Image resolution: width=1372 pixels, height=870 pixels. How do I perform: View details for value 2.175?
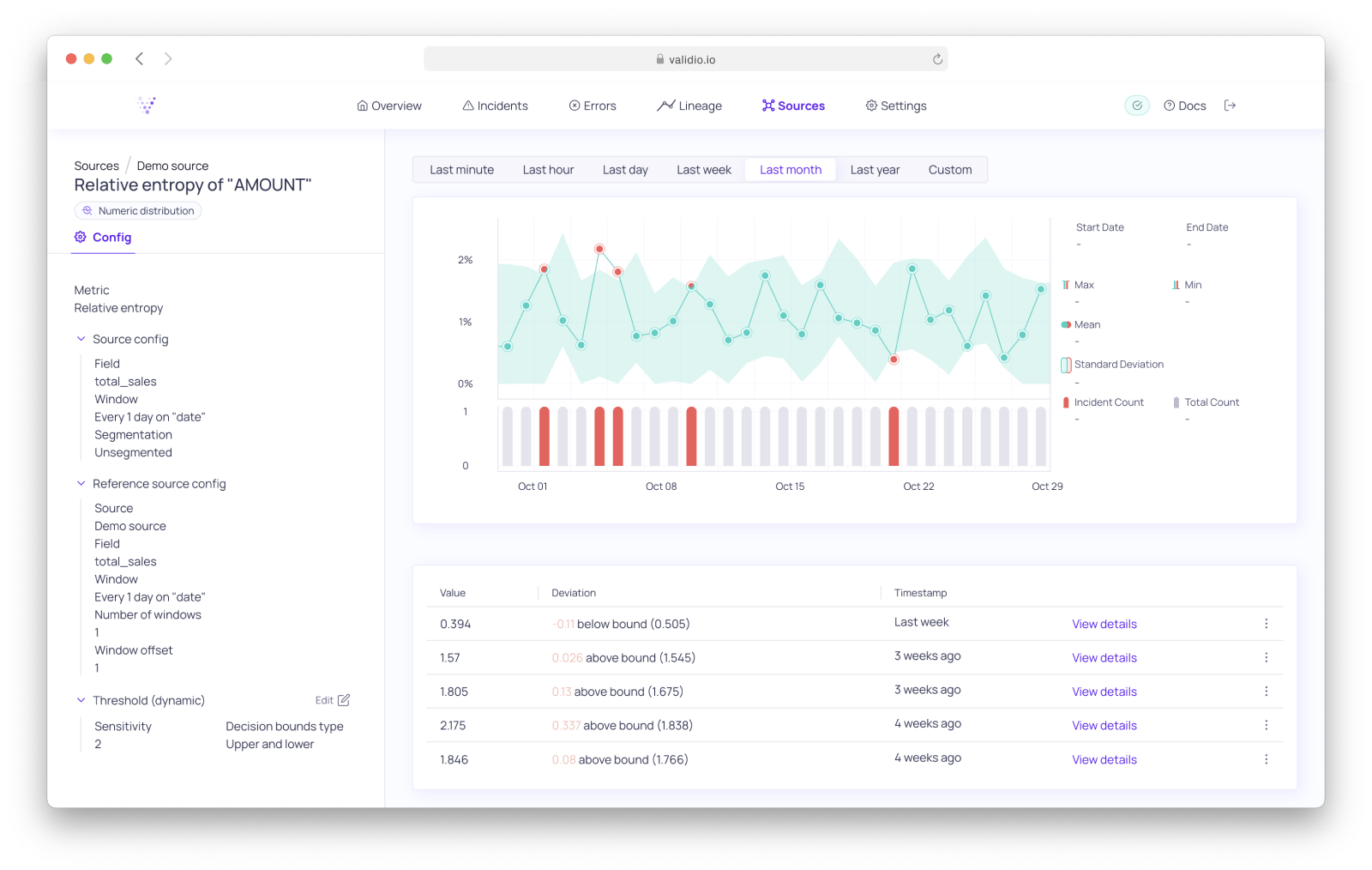1104,725
